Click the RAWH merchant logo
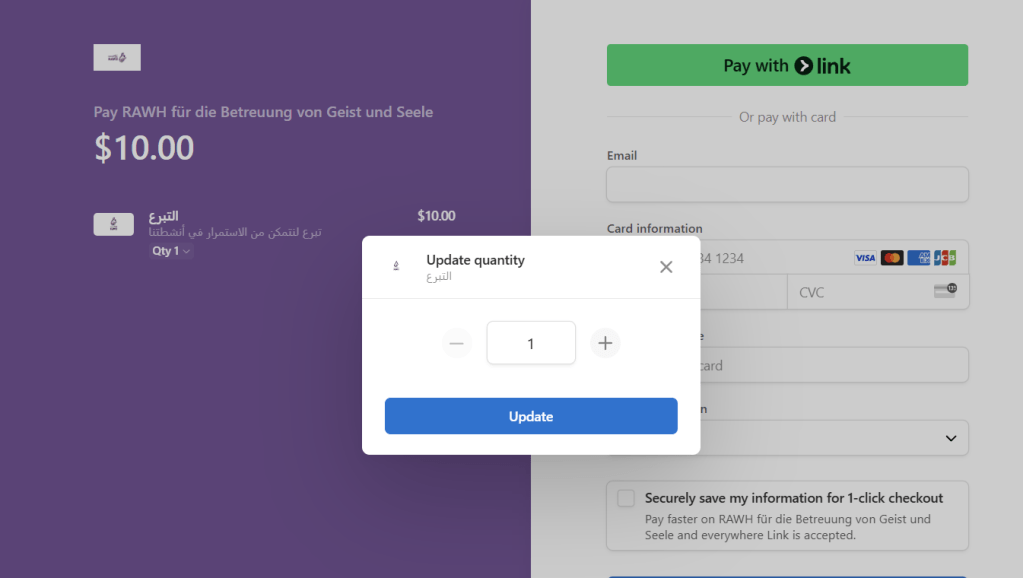1023x578 pixels. (117, 58)
